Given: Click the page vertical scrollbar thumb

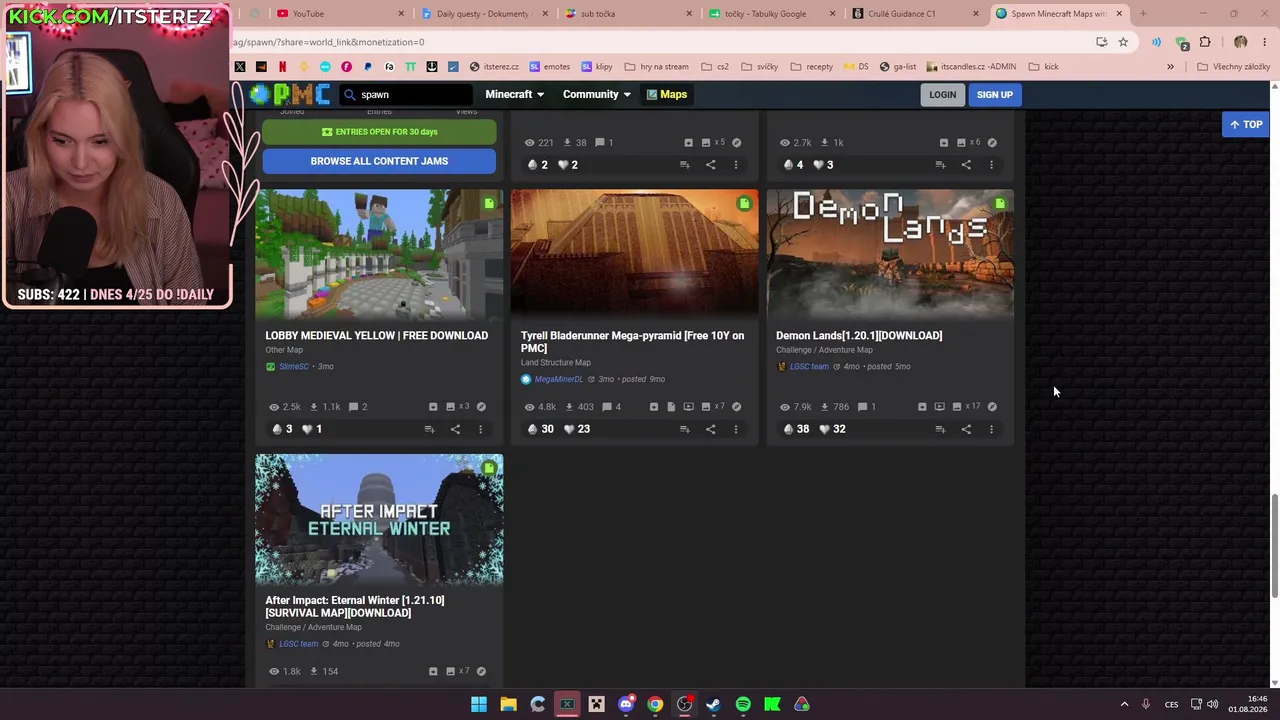Looking at the screenshot, I should coord(1274,546).
